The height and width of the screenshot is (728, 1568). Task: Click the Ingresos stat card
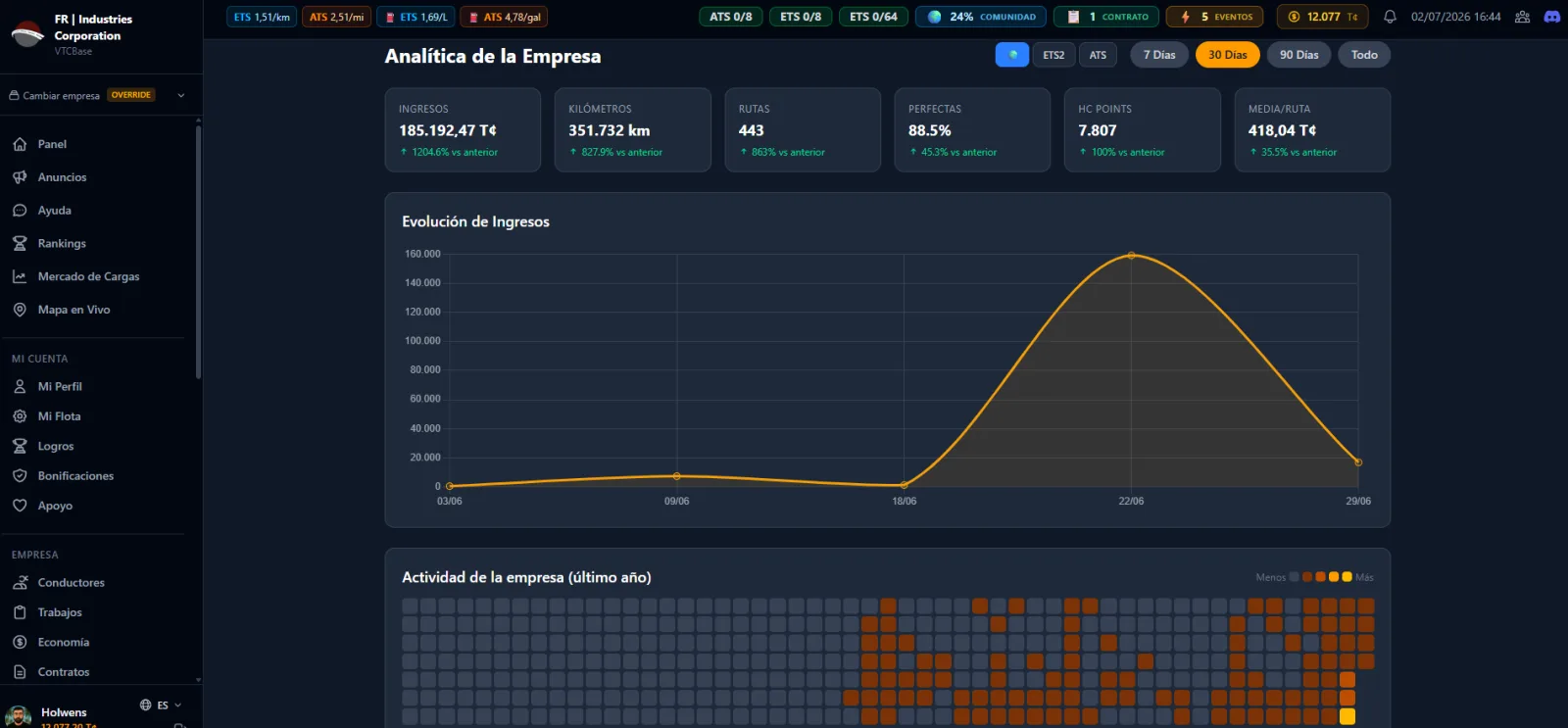pos(463,129)
